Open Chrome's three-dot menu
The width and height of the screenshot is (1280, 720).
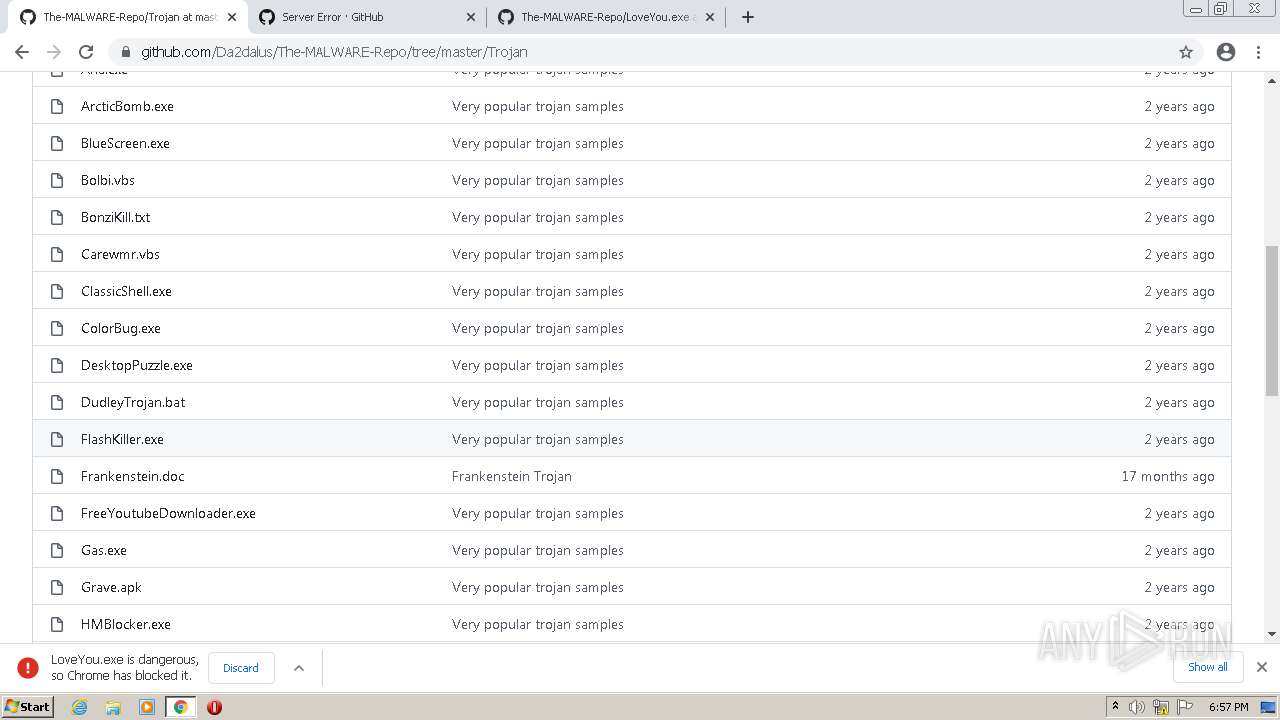[1258, 52]
